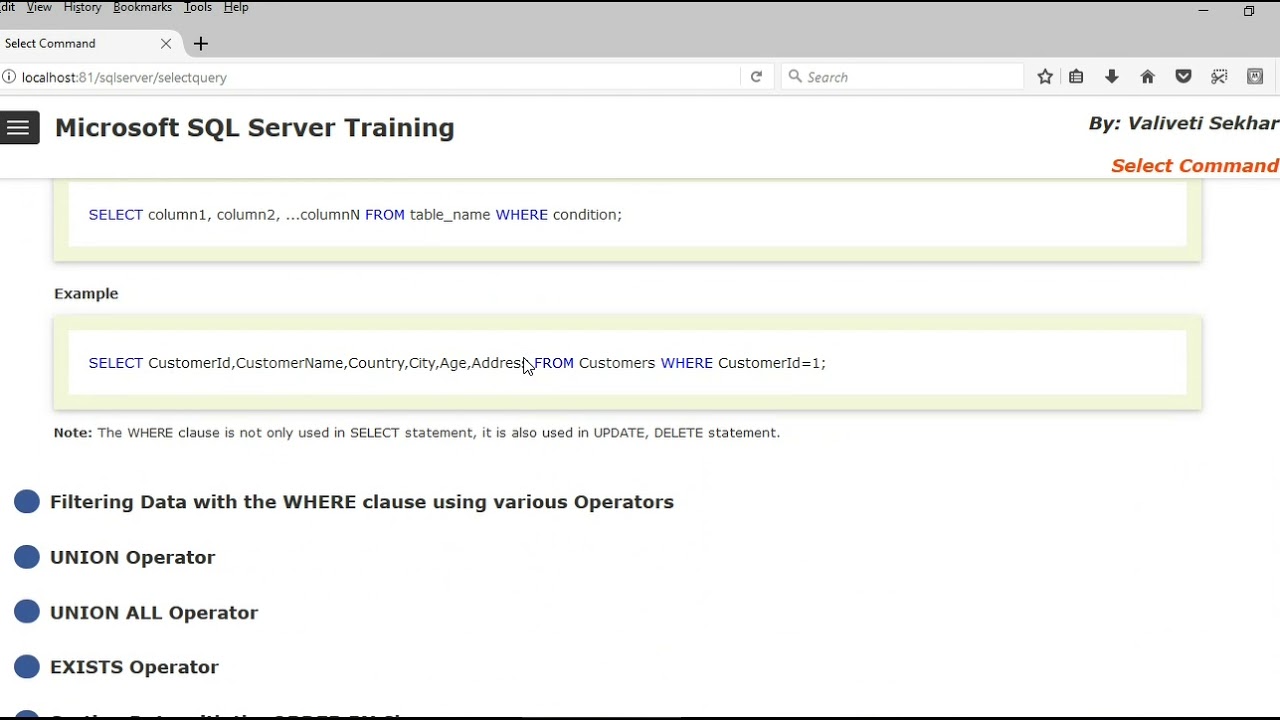The width and height of the screenshot is (1280, 720).
Task: Open the History menu
Action: click(x=82, y=7)
